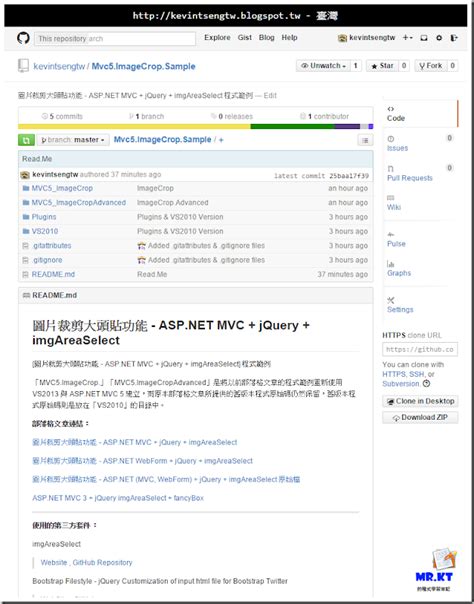Screen dimensions: 474x604
Task: Open ASP.NET MVC 3 fancyBox link
Action: [118, 498]
